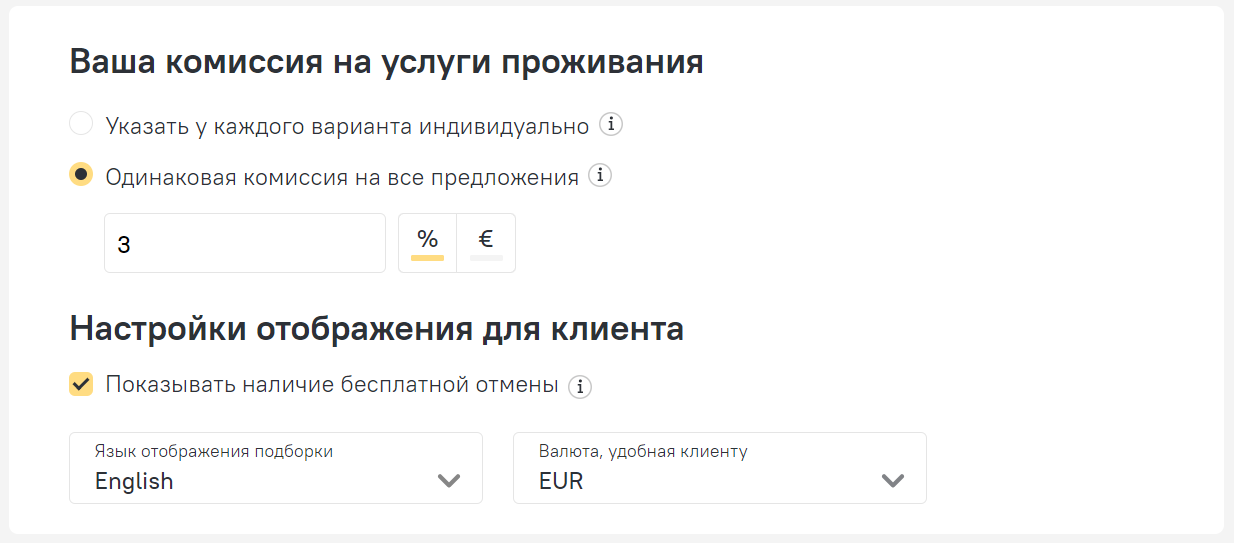Click info icon beside "Одинаковая комиссия на все предложения"
The height and width of the screenshot is (543, 1234).
tap(600, 177)
